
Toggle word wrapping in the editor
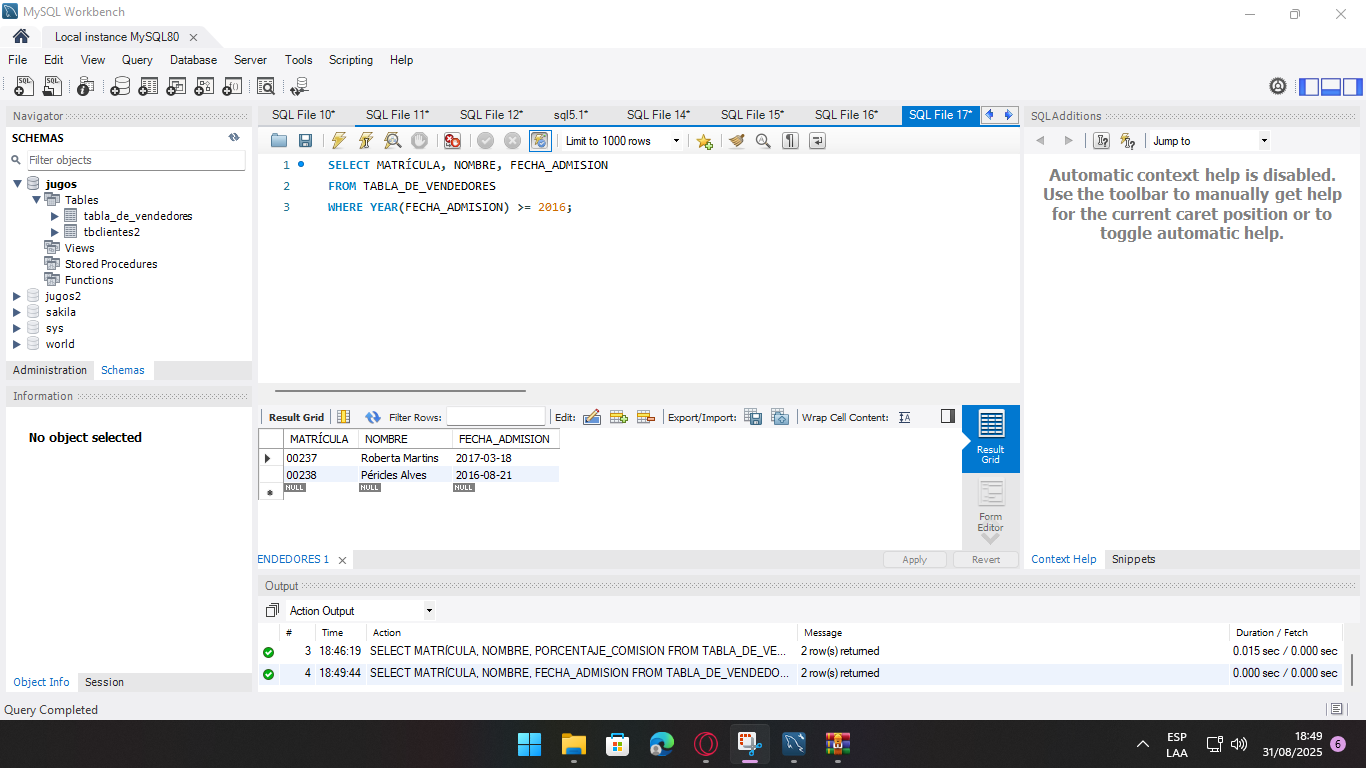pyautogui.click(x=817, y=141)
